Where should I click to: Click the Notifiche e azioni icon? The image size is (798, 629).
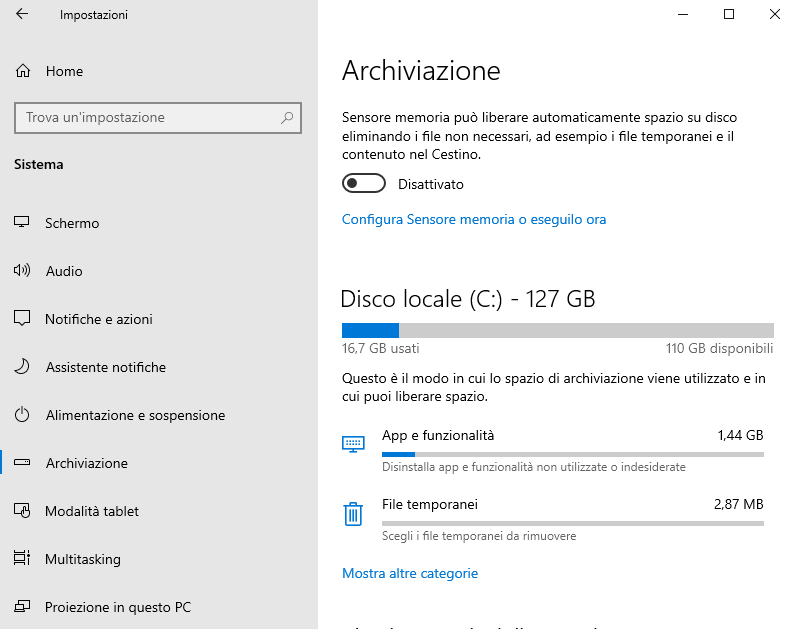pos(22,319)
